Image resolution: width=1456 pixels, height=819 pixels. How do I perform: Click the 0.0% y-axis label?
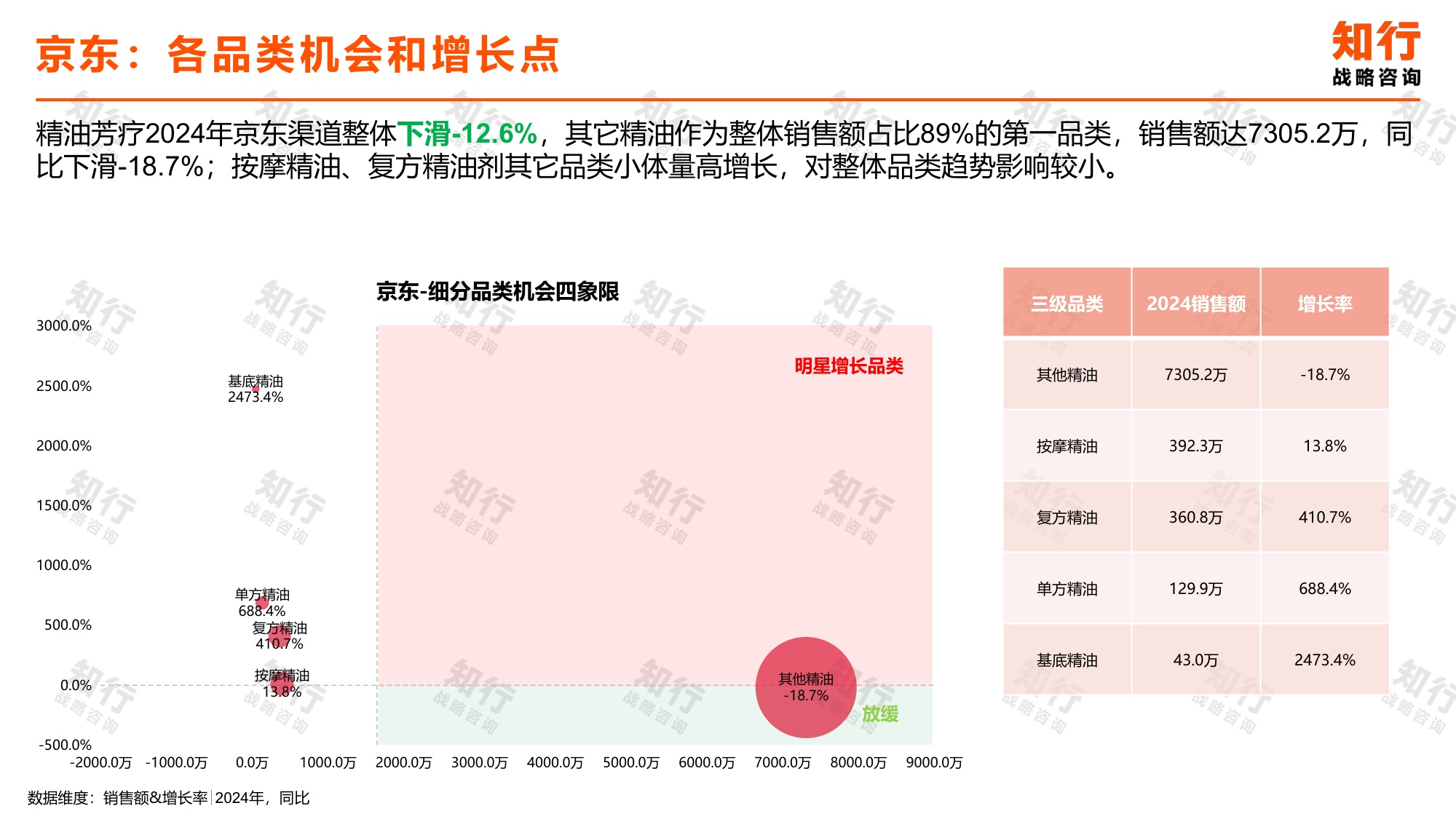click(76, 685)
